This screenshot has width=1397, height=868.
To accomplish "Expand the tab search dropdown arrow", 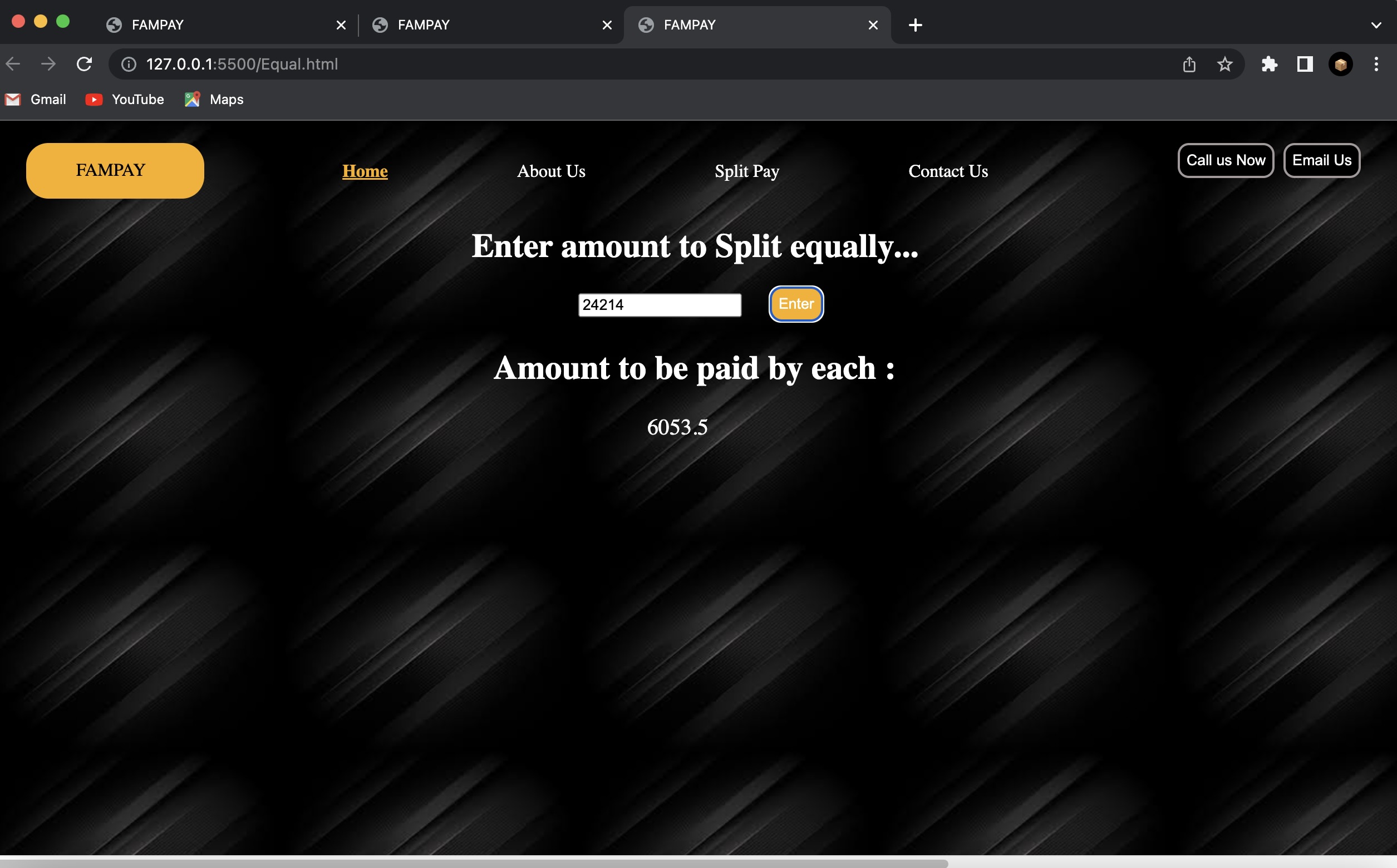I will (x=1376, y=25).
